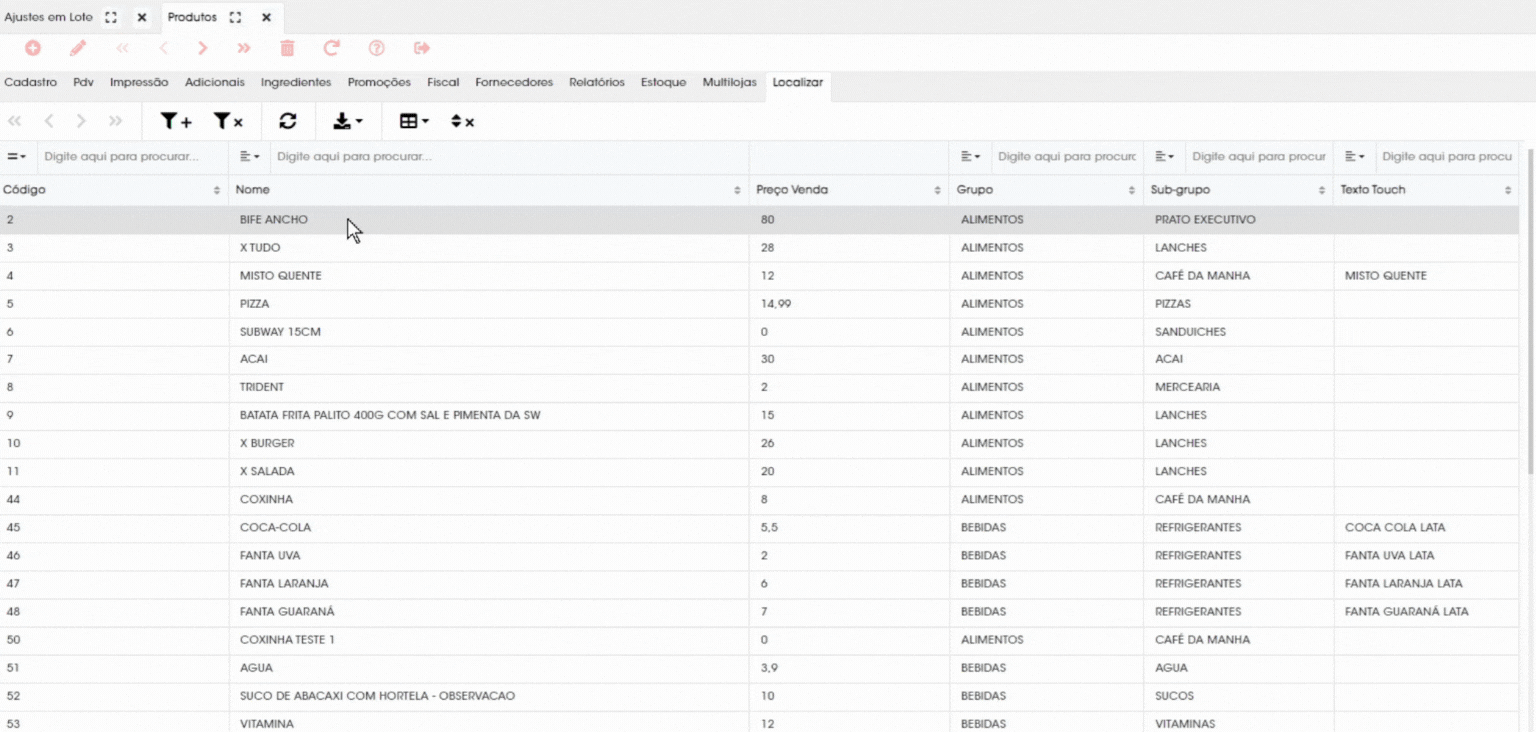The height and width of the screenshot is (732, 1536).
Task: Reload grid with black sync icon
Action: (288, 121)
